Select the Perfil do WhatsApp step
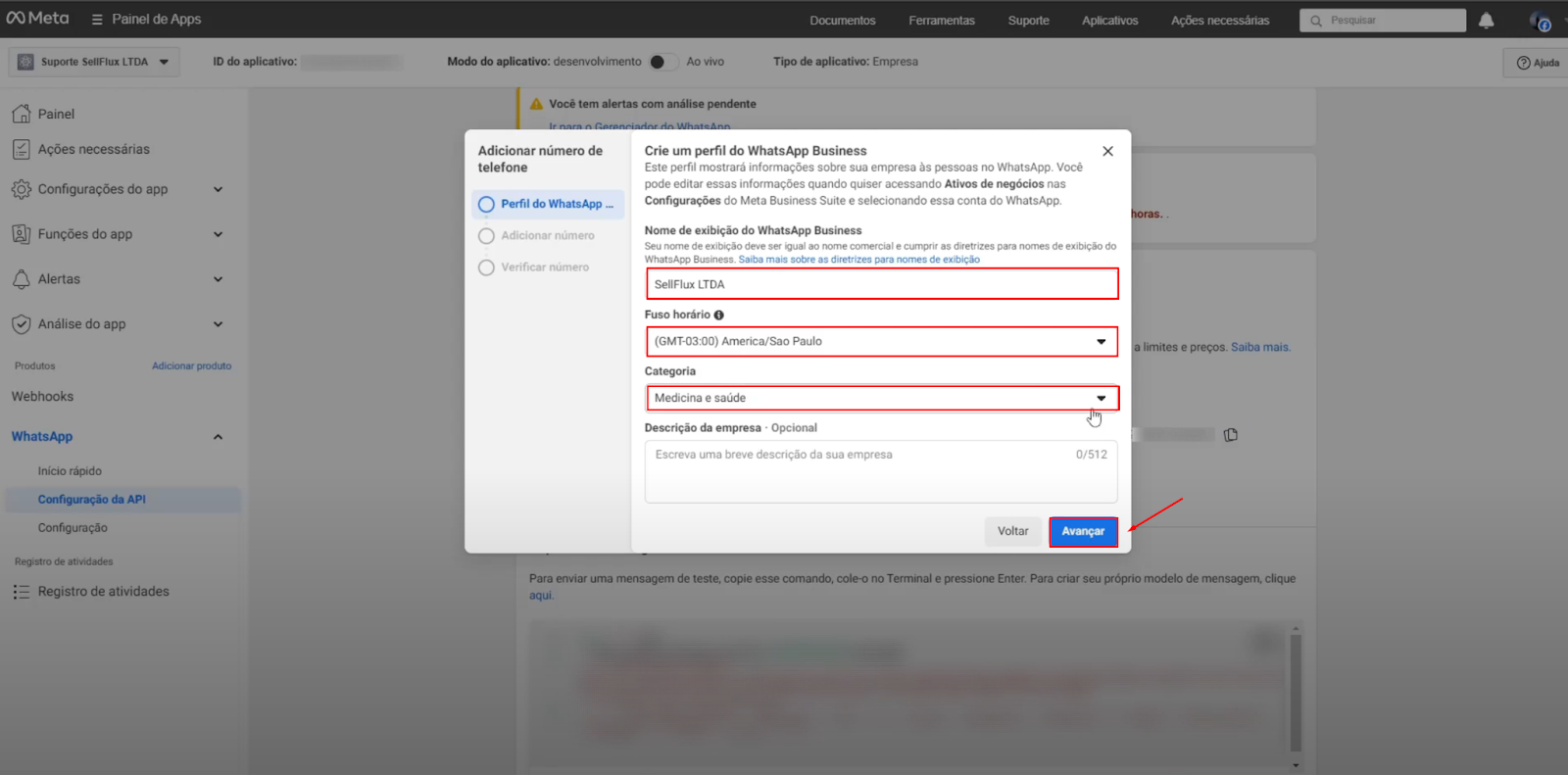 coord(548,205)
